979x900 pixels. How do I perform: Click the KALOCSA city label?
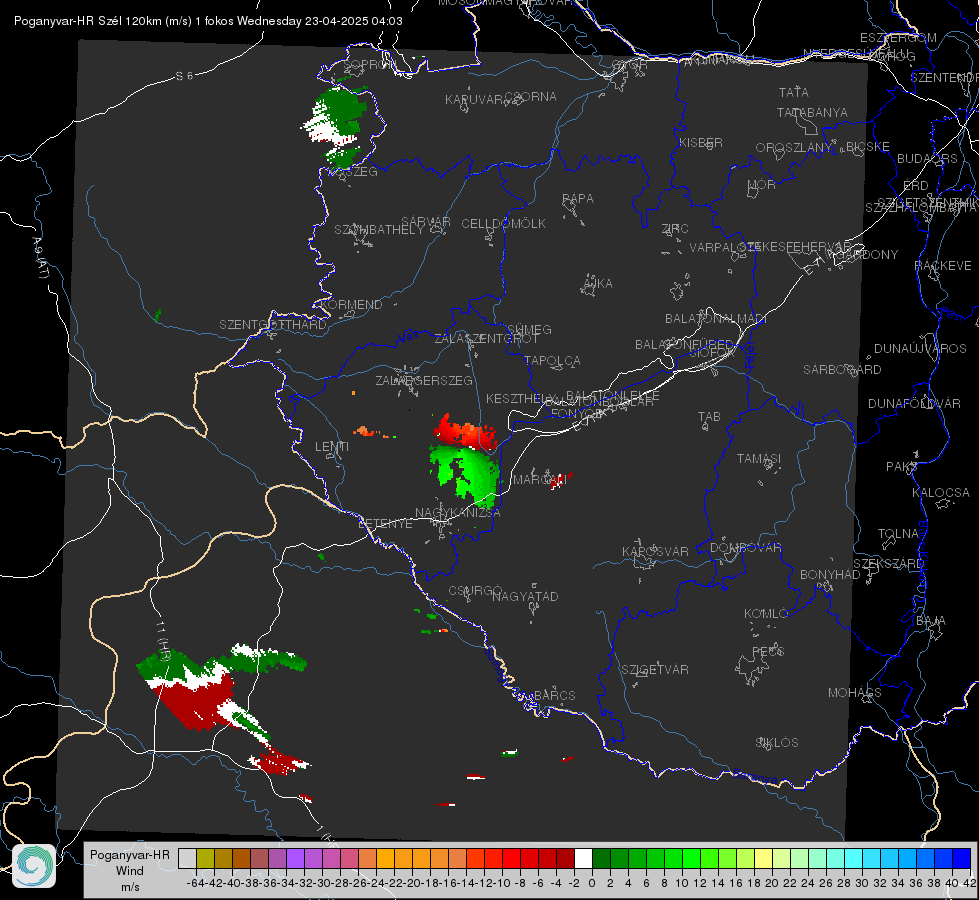pos(940,493)
